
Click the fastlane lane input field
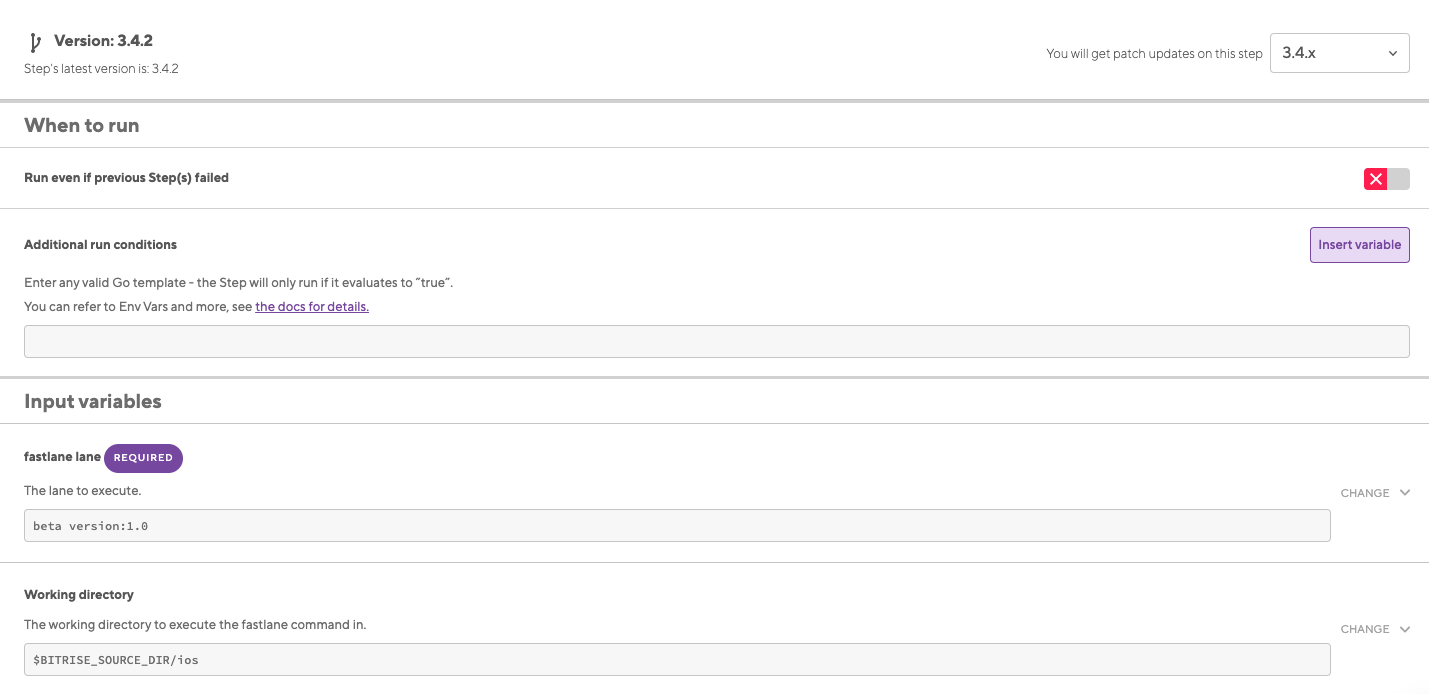pos(677,526)
